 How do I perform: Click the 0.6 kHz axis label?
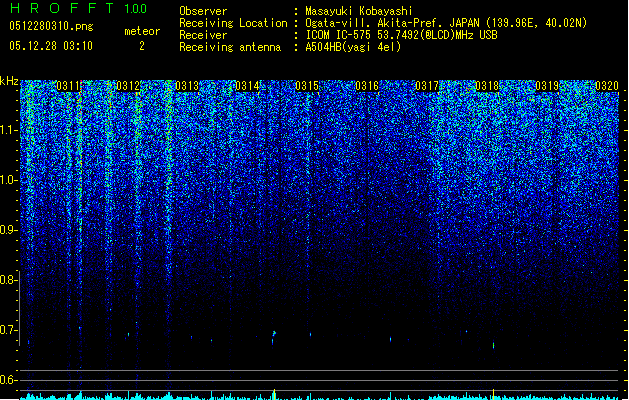(x=9, y=380)
